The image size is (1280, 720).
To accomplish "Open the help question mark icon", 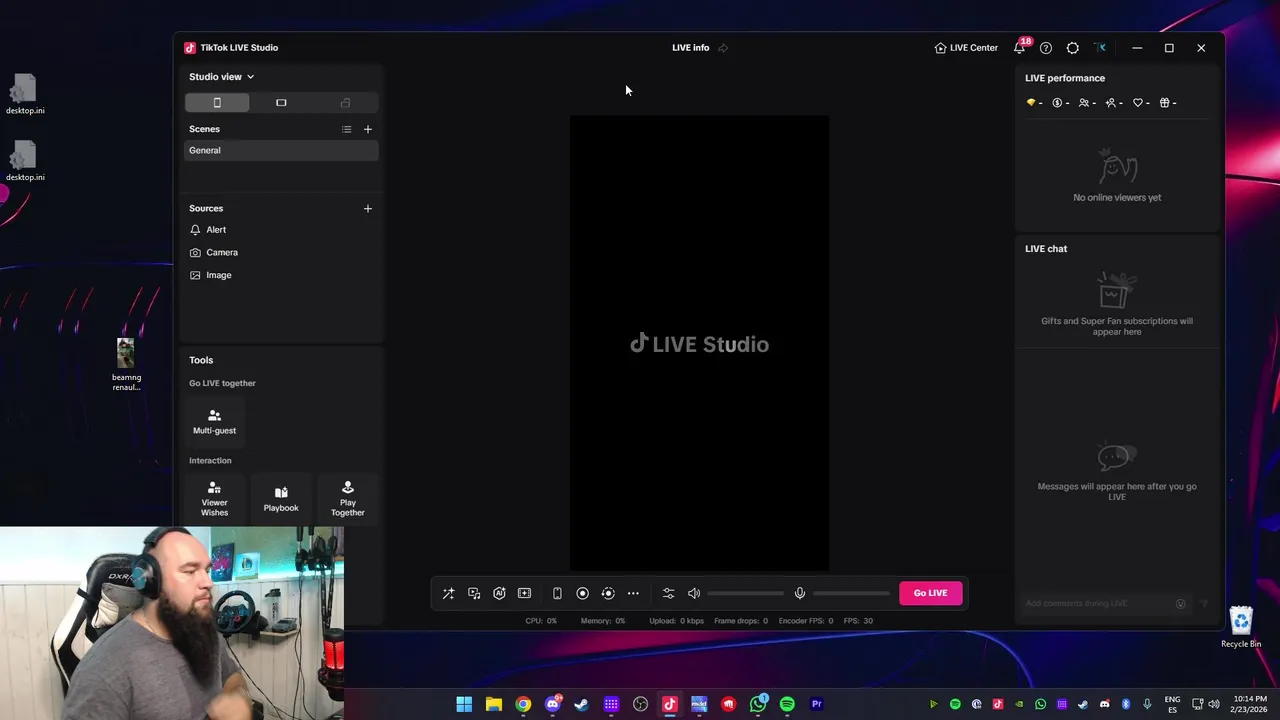I will click(x=1046, y=48).
